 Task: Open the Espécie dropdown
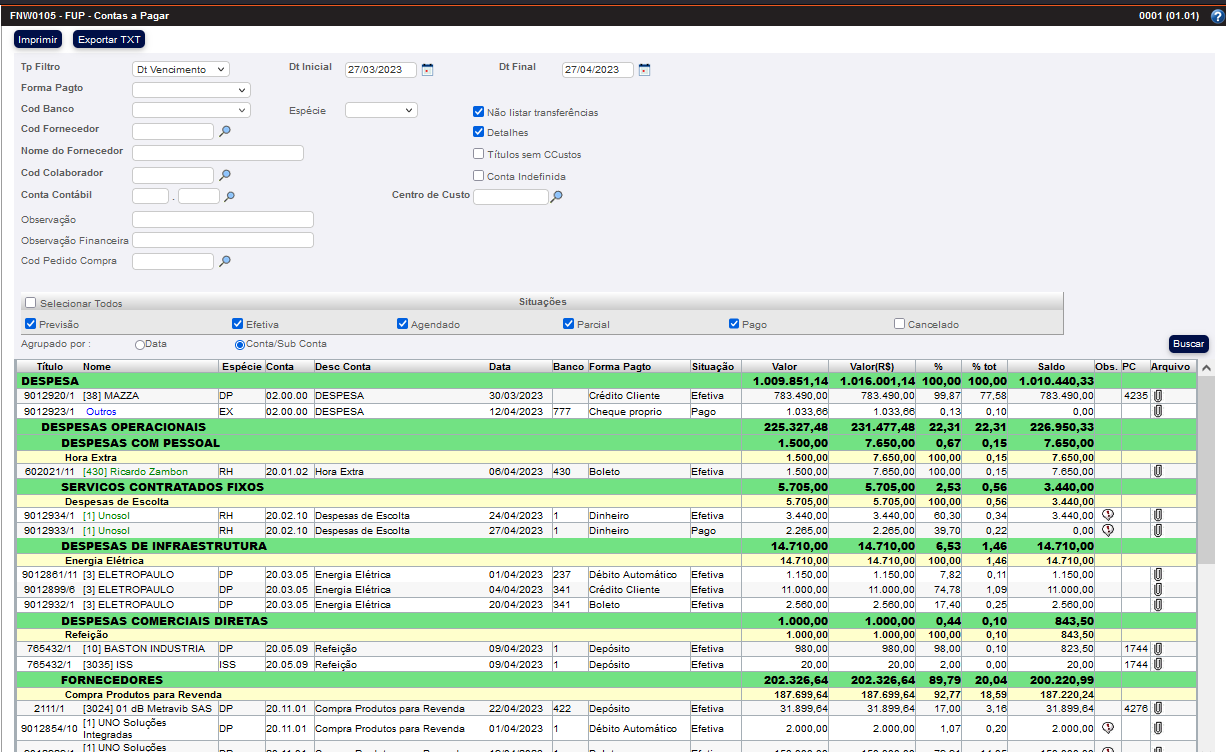click(x=381, y=110)
